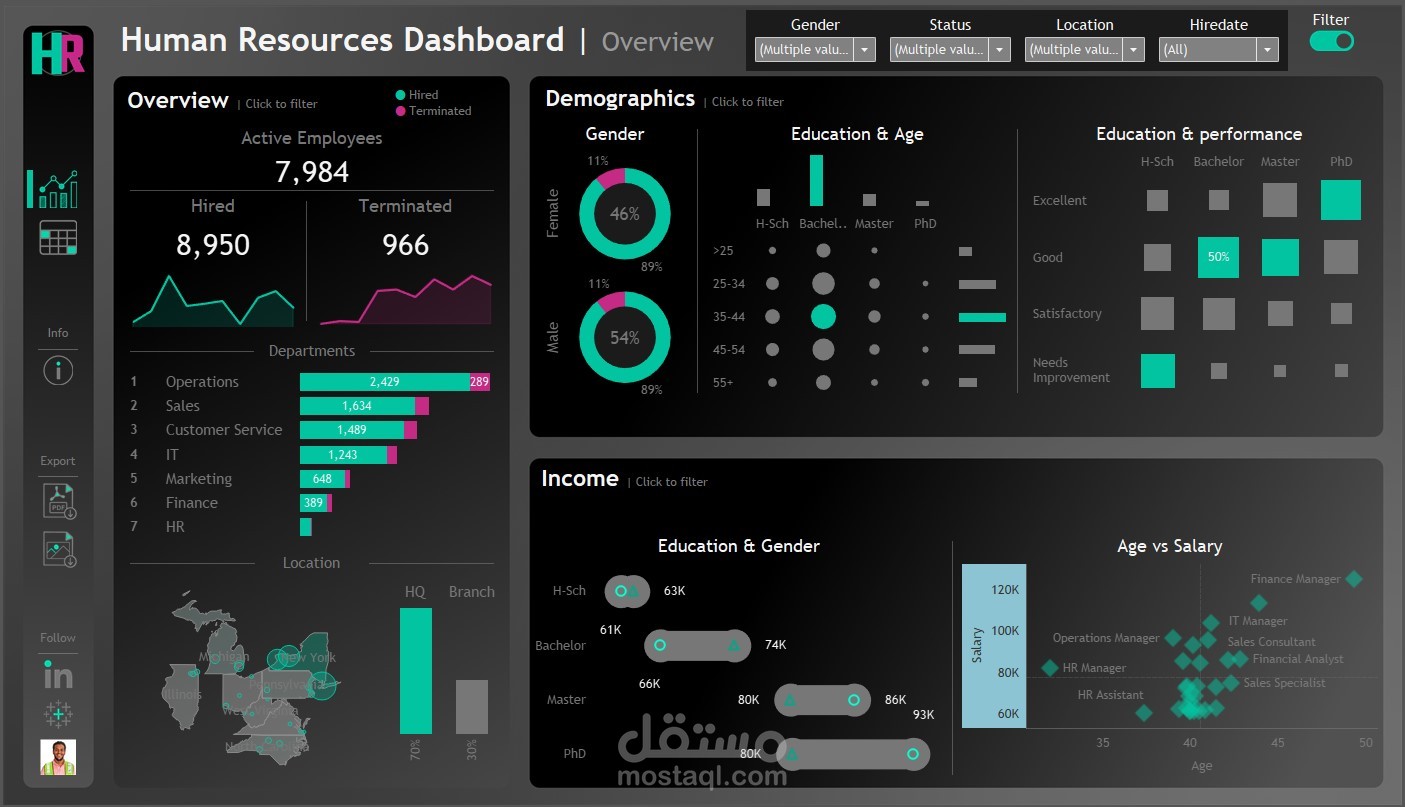1405x807 pixels.
Task: Click Active Employees value 7,984
Action: 312,172
